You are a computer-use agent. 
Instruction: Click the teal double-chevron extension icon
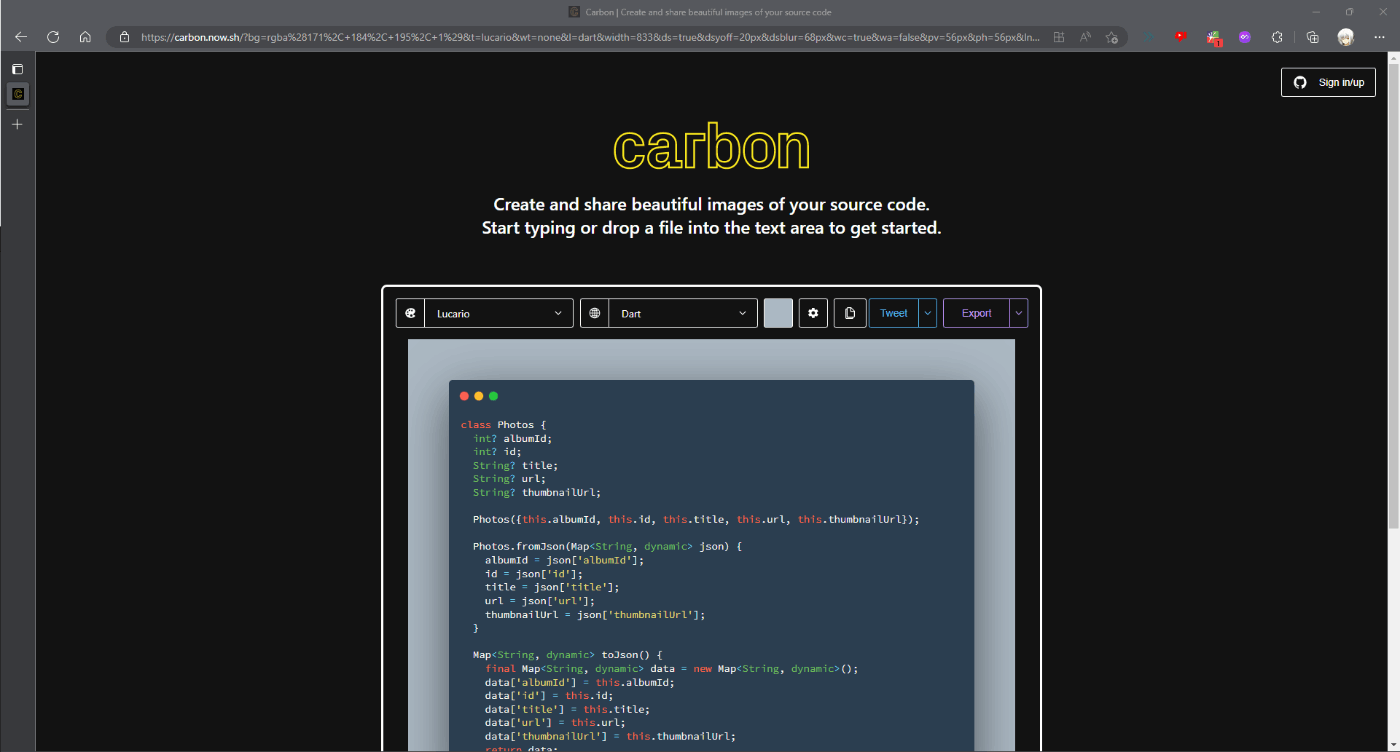pyautogui.click(x=1149, y=37)
